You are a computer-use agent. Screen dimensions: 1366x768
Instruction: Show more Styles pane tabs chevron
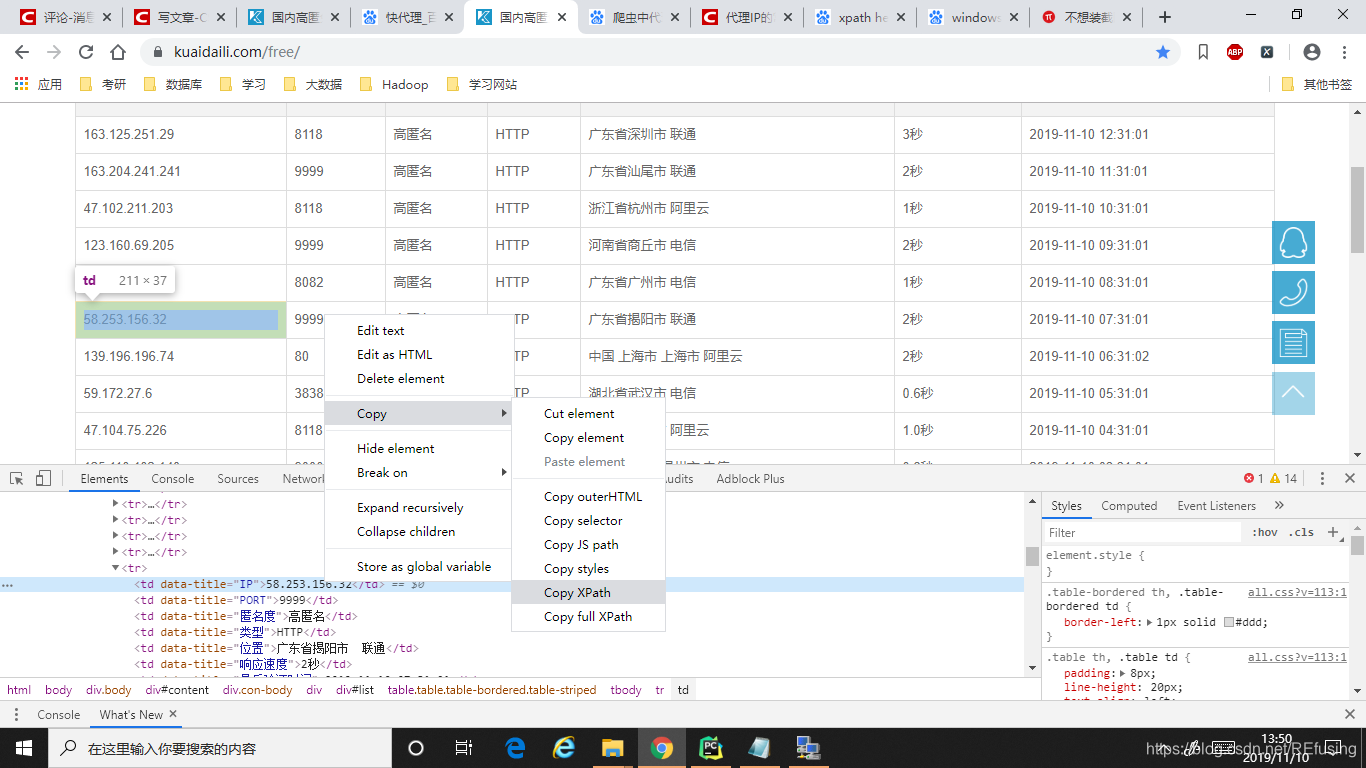(x=1279, y=505)
